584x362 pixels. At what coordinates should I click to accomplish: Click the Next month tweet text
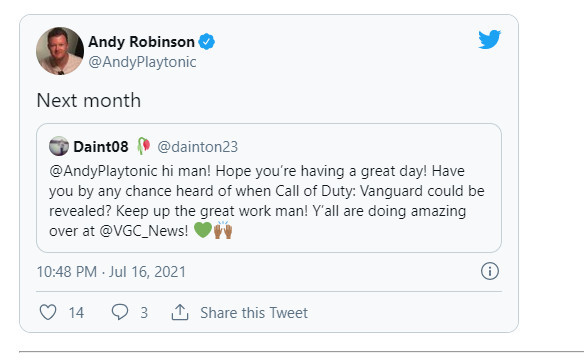click(x=89, y=101)
